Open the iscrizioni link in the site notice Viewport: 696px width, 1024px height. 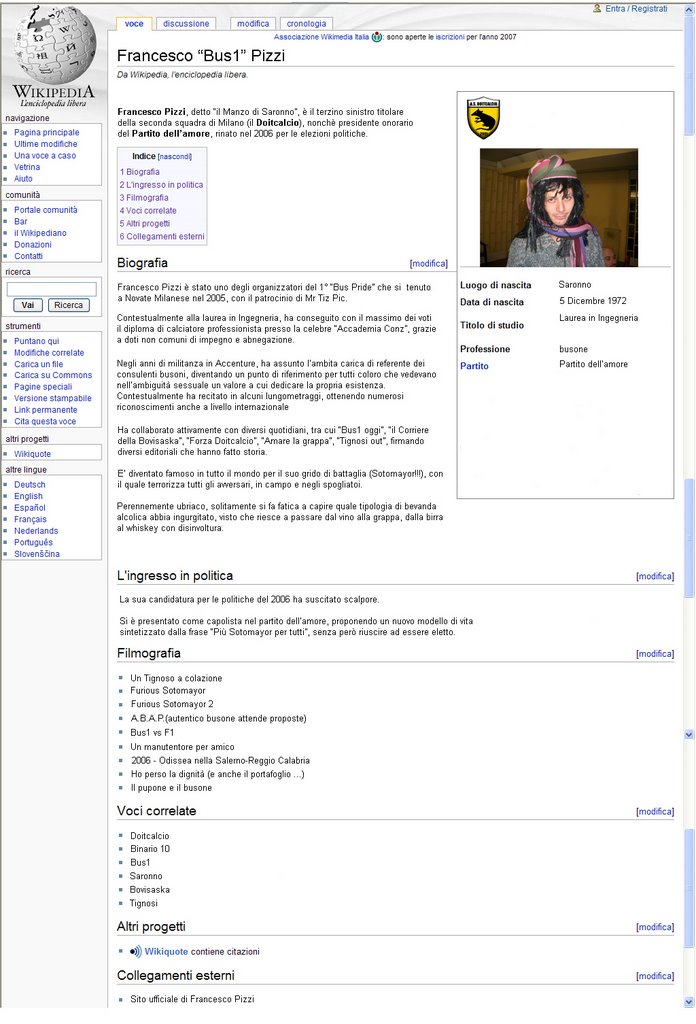(450, 37)
